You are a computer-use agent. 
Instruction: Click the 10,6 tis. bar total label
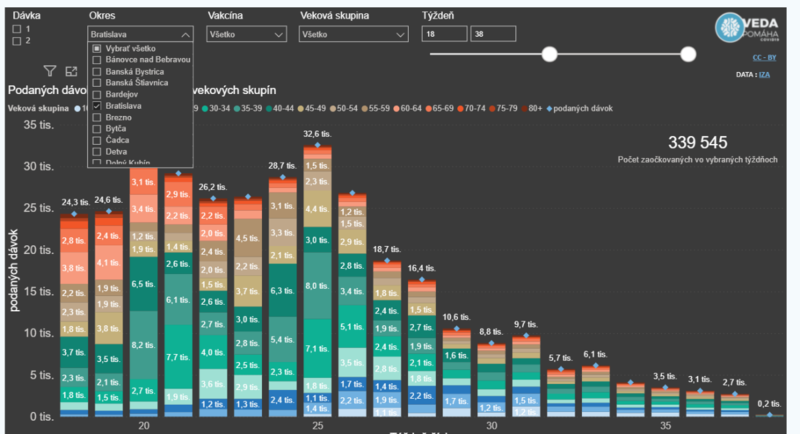pos(456,317)
